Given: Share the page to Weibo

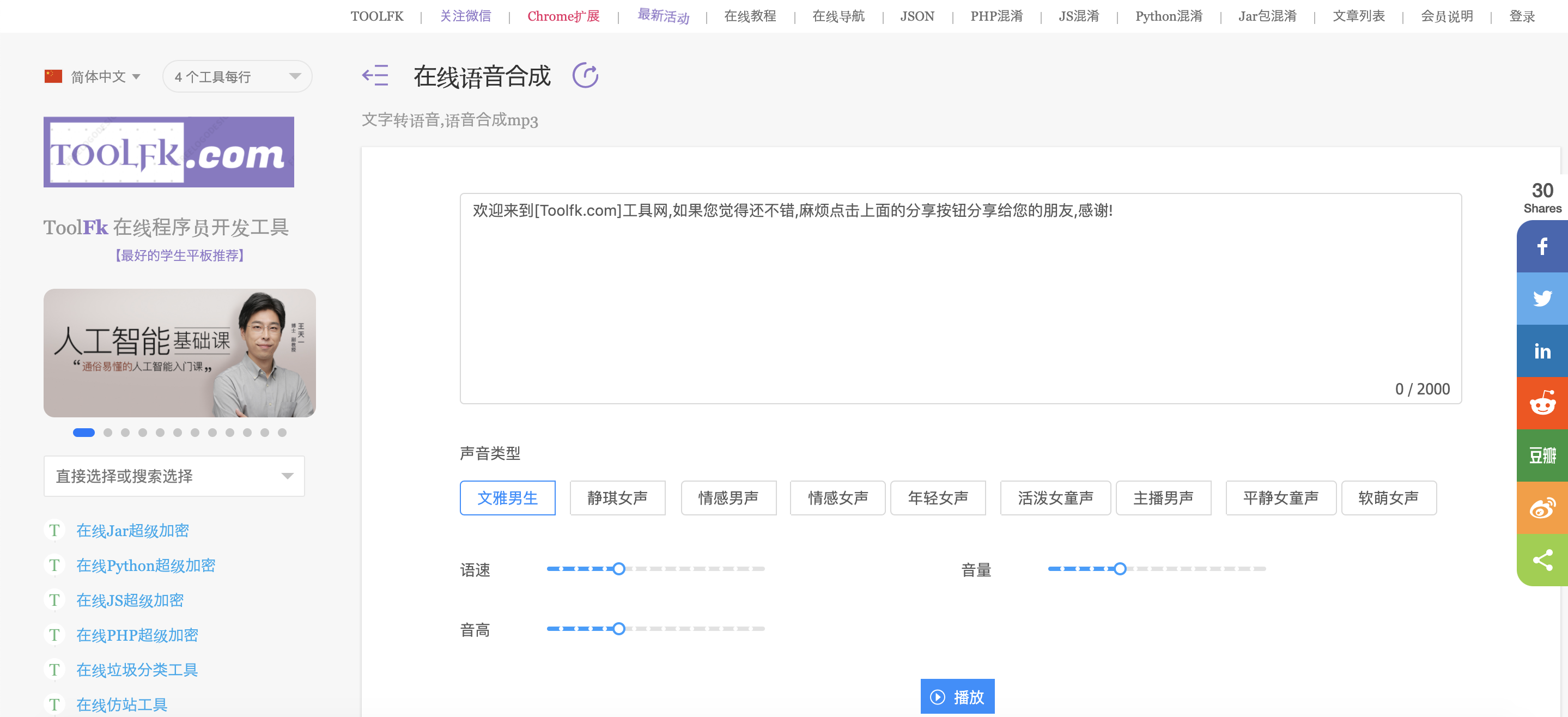Looking at the screenshot, I should [x=1542, y=508].
